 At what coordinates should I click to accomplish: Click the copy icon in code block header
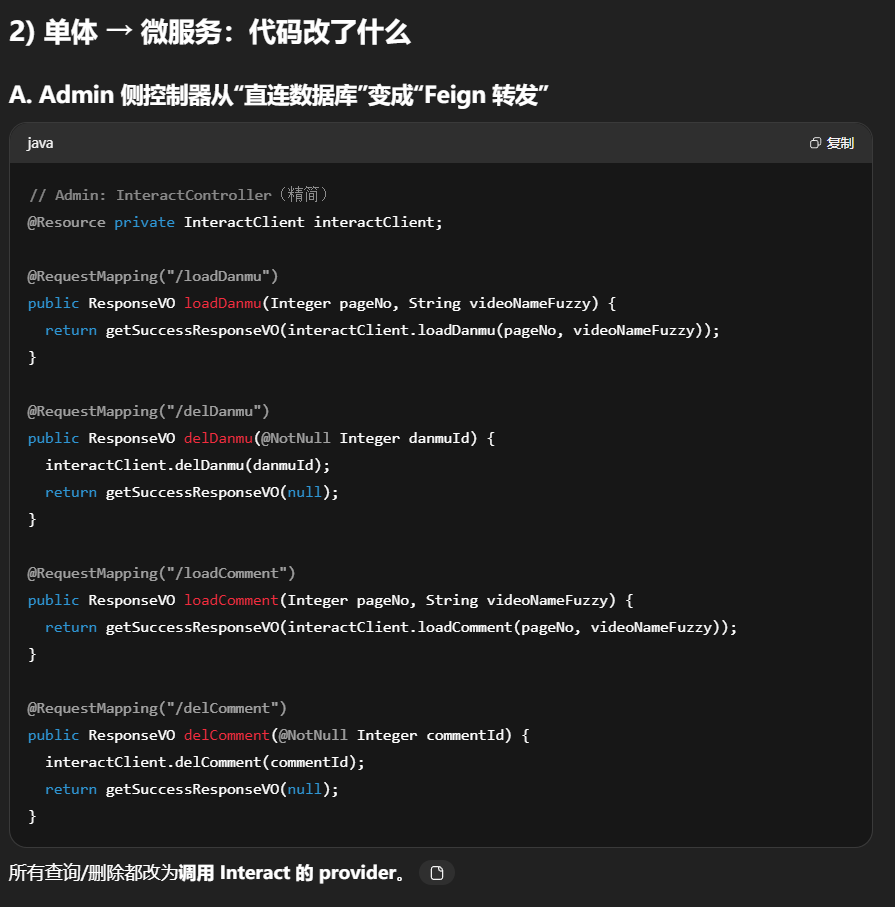(815, 143)
